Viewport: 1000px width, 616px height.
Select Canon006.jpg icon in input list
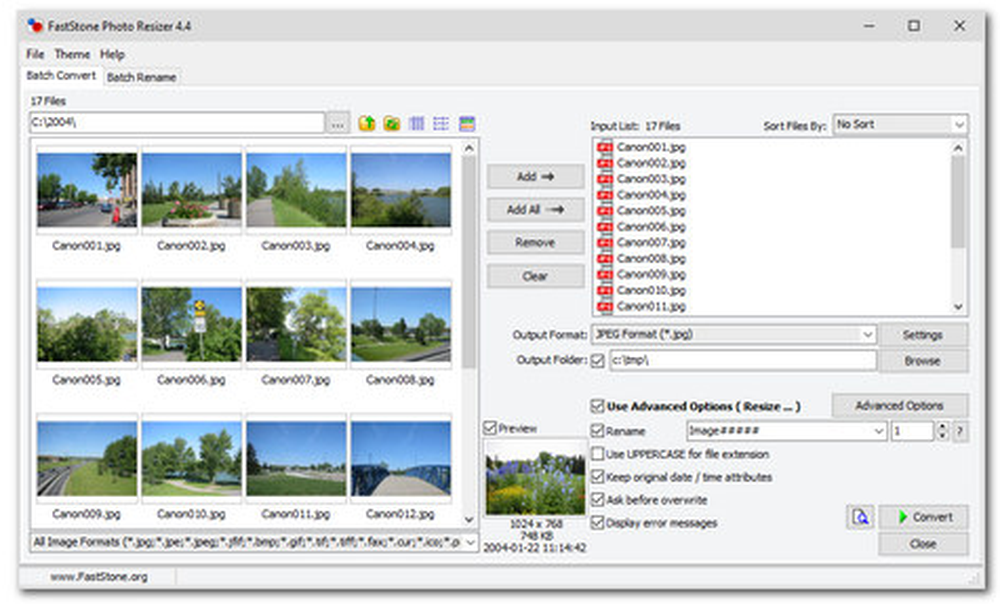605,227
